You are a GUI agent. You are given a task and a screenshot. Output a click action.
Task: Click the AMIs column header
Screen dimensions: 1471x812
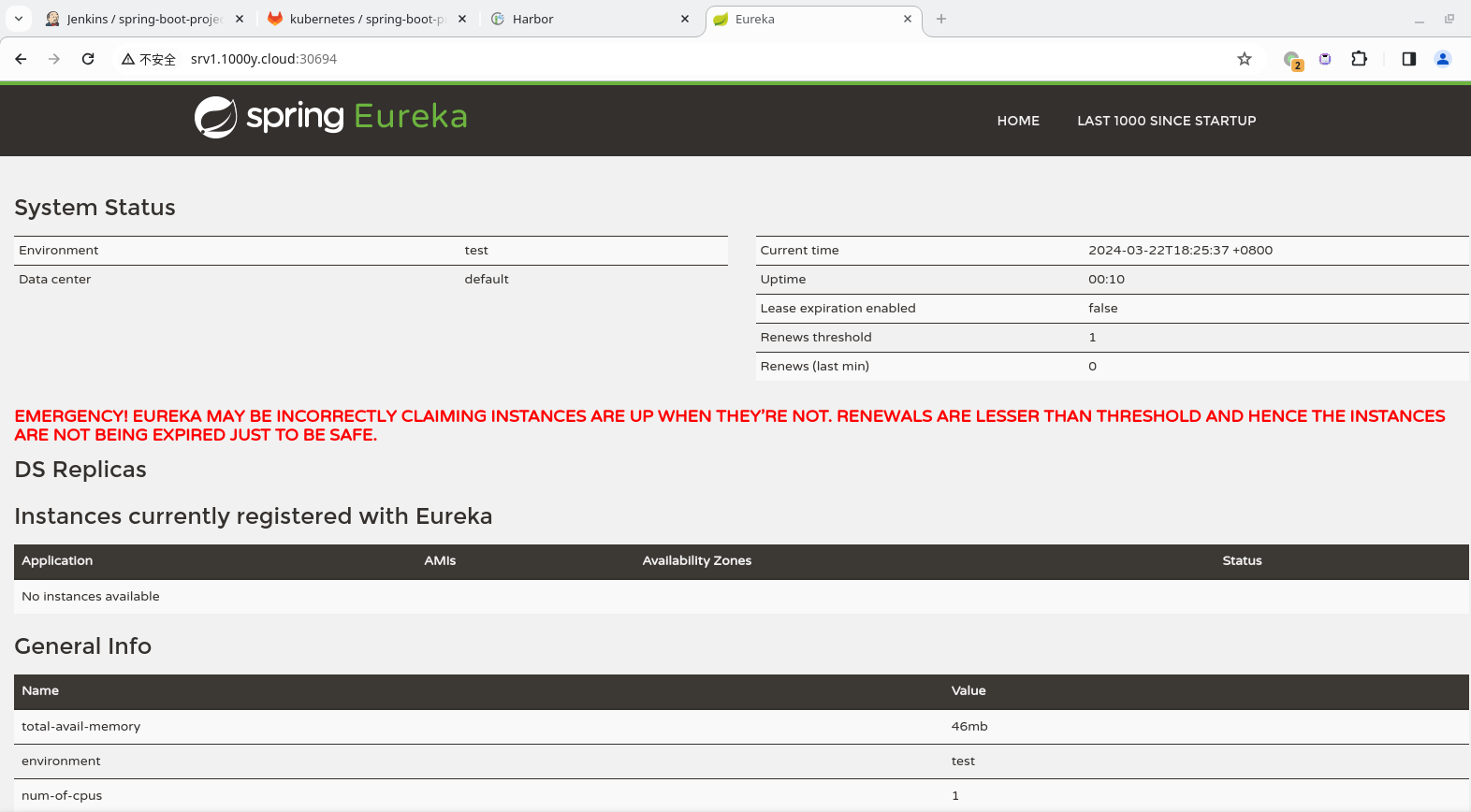point(440,560)
